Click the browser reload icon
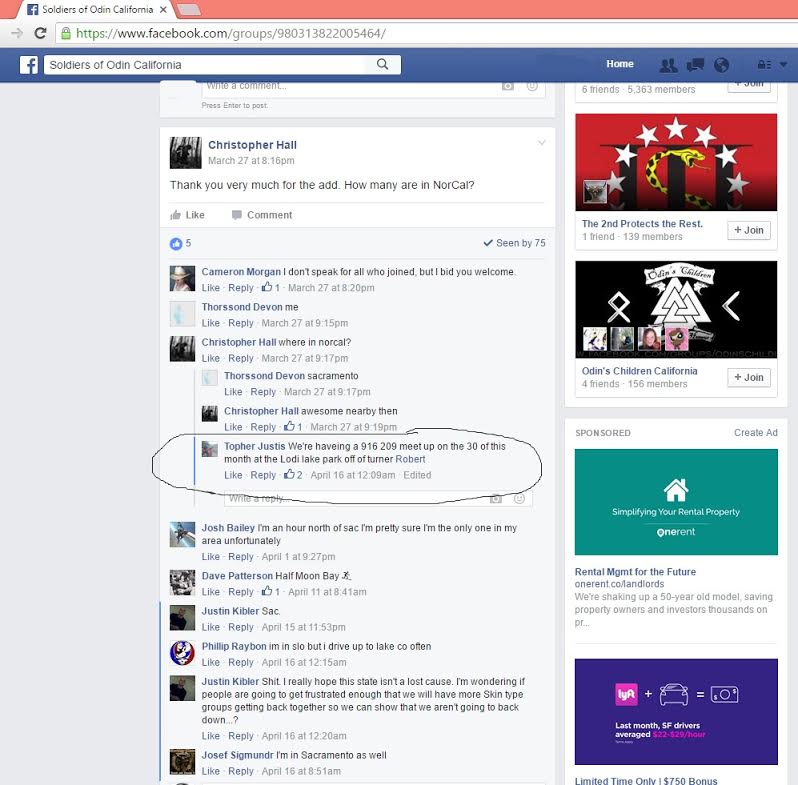Viewport: 798px width, 785px height. [40, 33]
